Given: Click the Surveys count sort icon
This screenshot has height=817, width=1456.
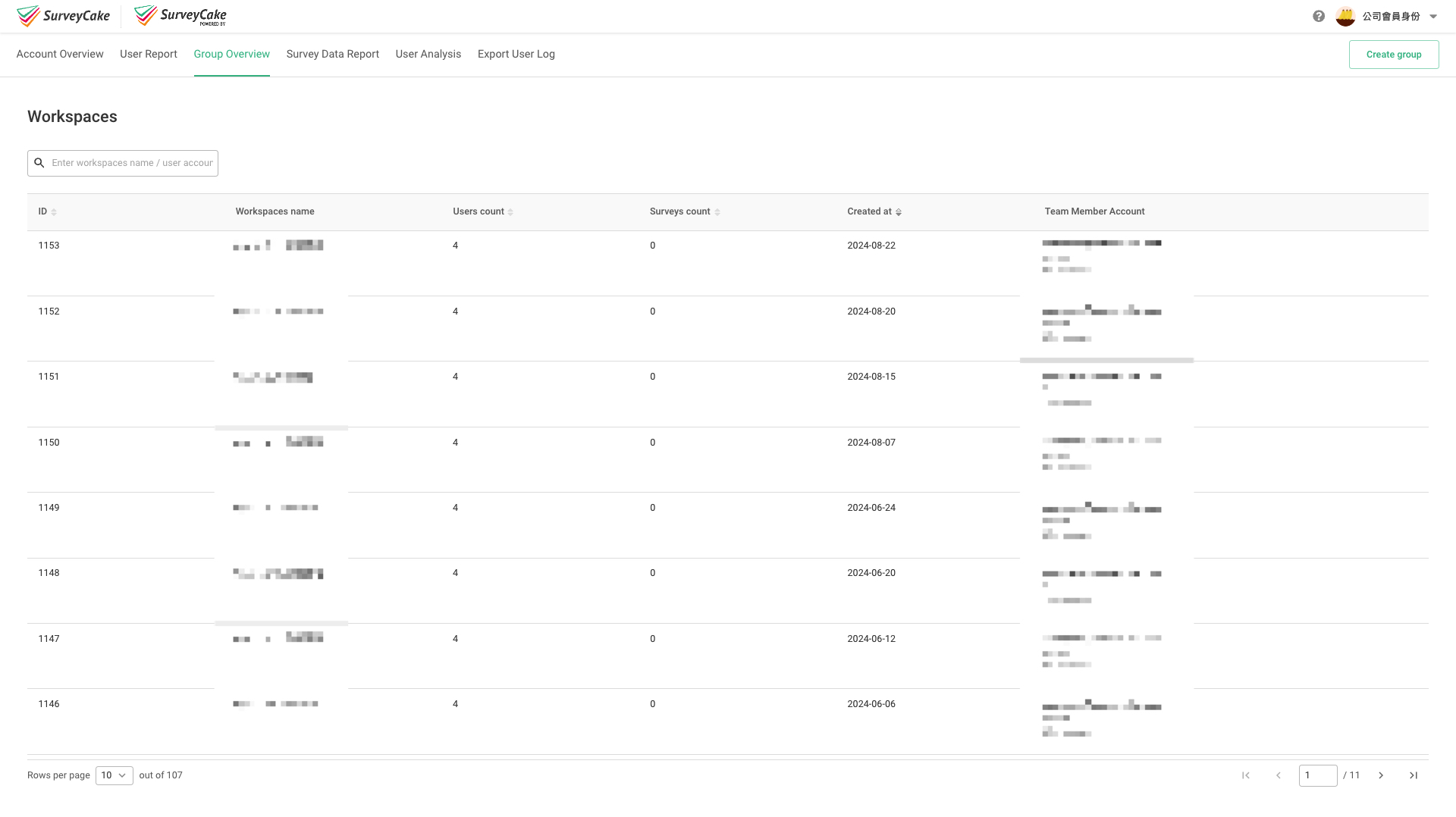Looking at the screenshot, I should [x=718, y=211].
